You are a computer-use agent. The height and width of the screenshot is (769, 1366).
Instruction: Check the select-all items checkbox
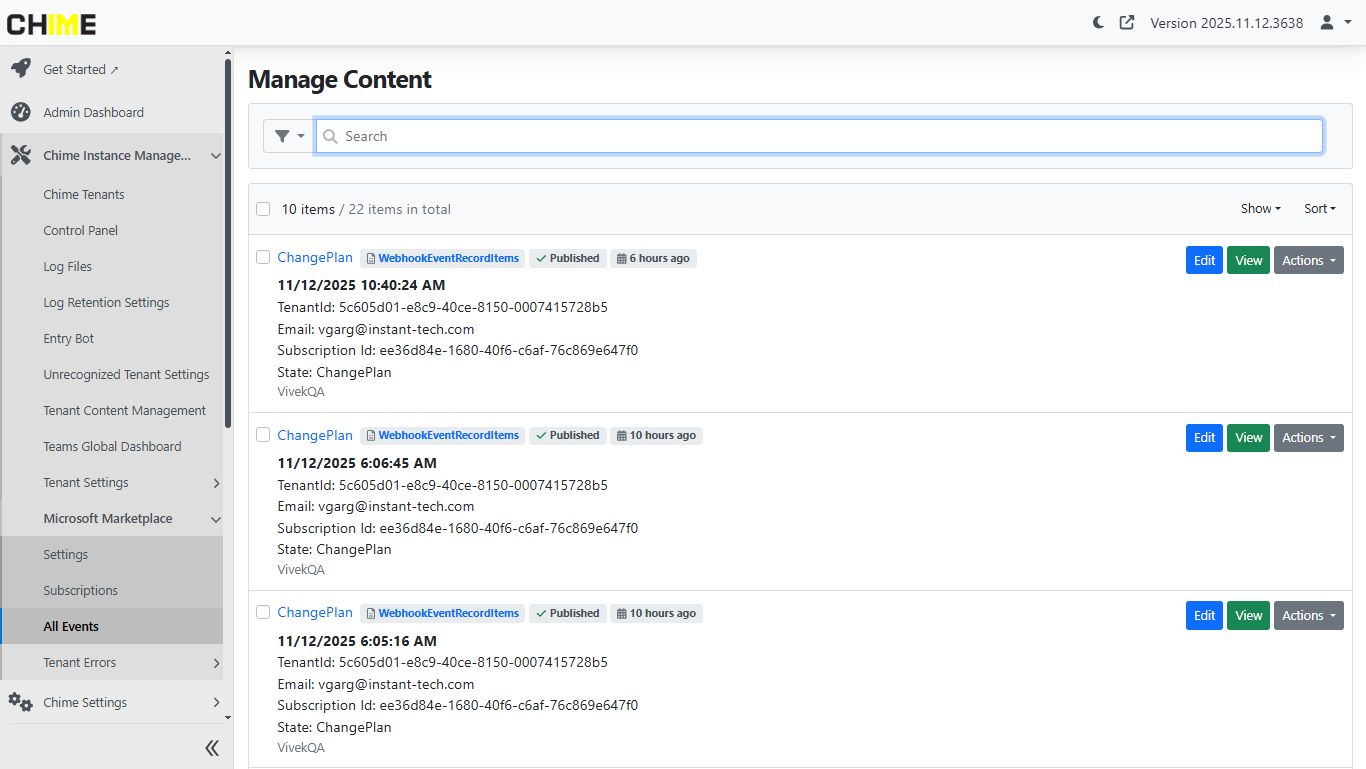tap(263, 209)
